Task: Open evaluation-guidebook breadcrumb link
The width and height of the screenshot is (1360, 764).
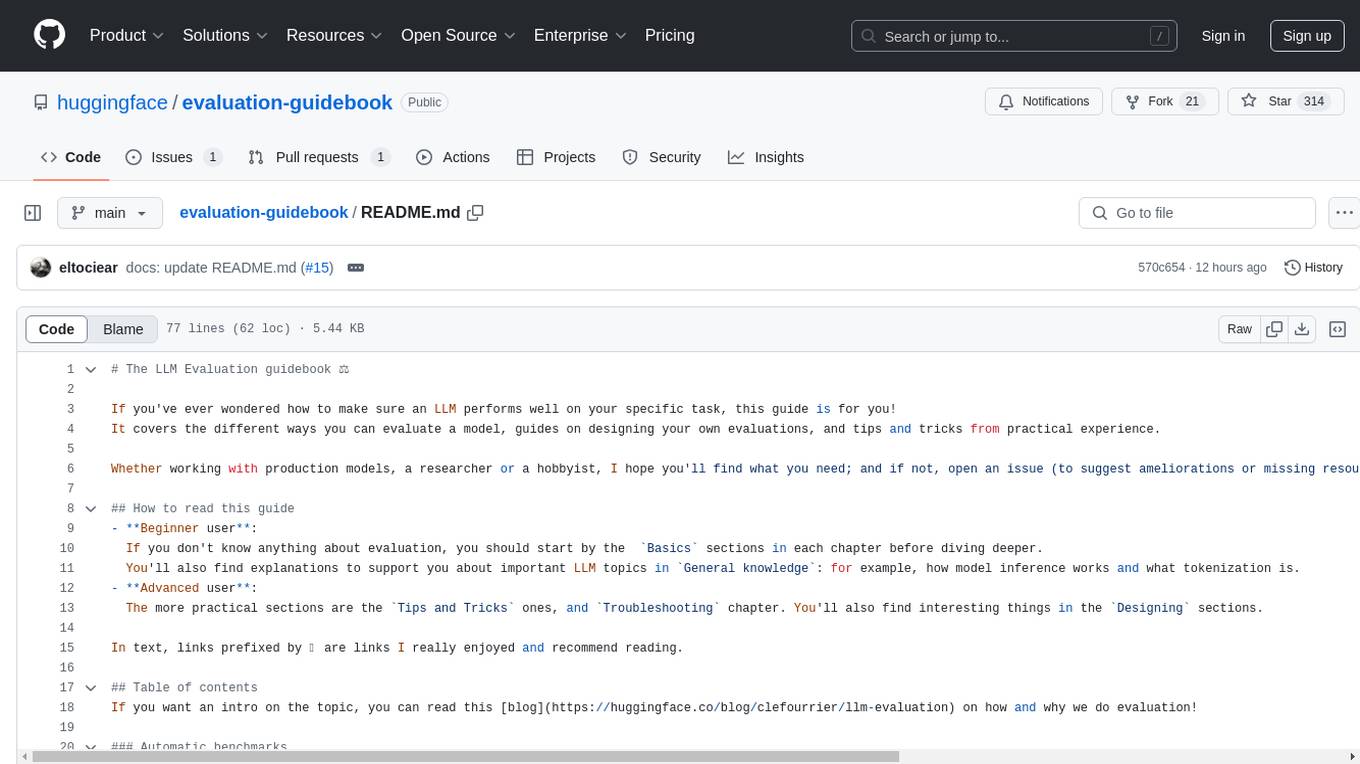Action: 264,212
